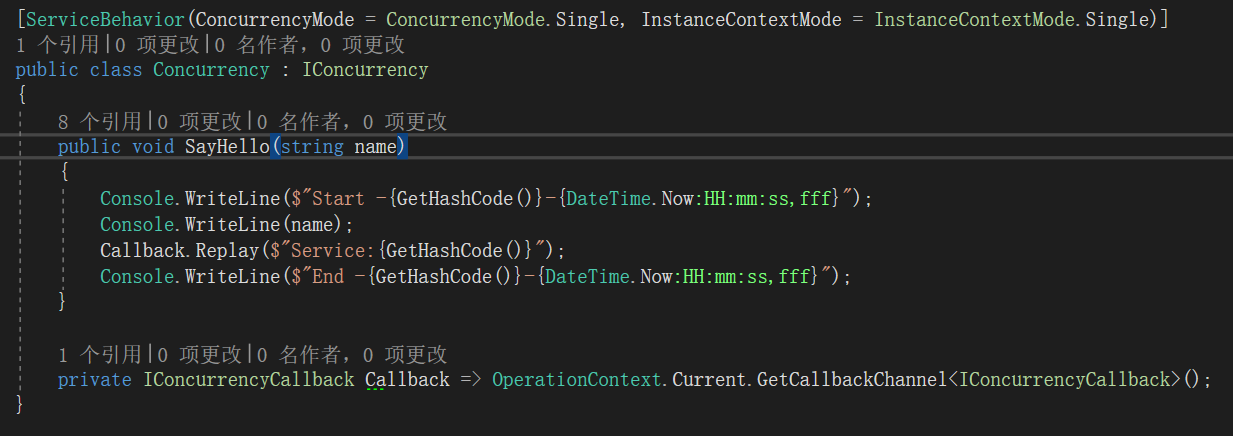
Task: Click the "End" string text
Action: 328,276
